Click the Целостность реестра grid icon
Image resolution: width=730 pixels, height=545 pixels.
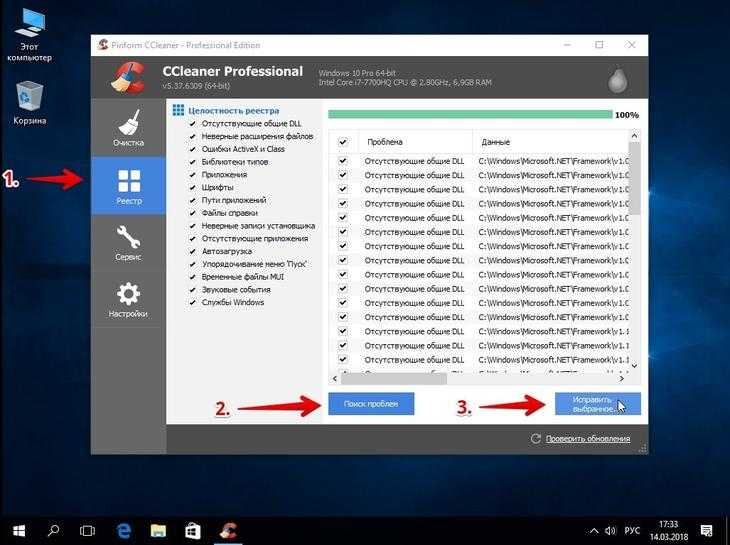[178, 110]
